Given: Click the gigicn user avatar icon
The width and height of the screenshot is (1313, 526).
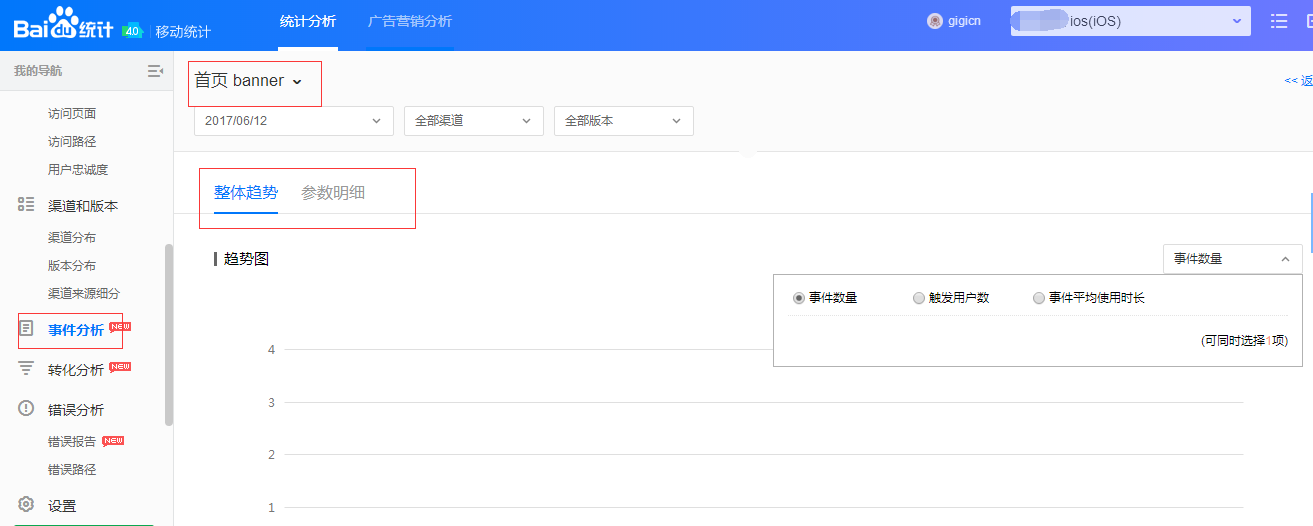Looking at the screenshot, I should pyautogui.click(x=935, y=21).
